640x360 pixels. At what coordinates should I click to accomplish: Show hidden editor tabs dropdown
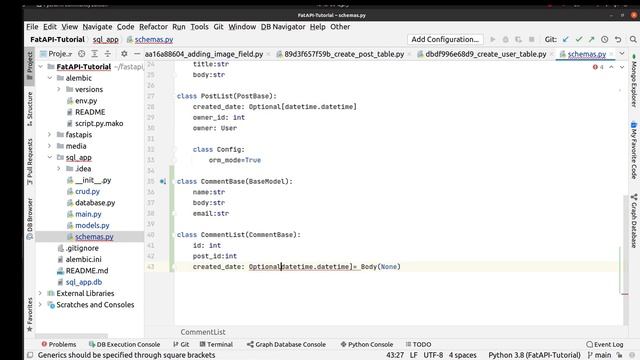[622, 54]
